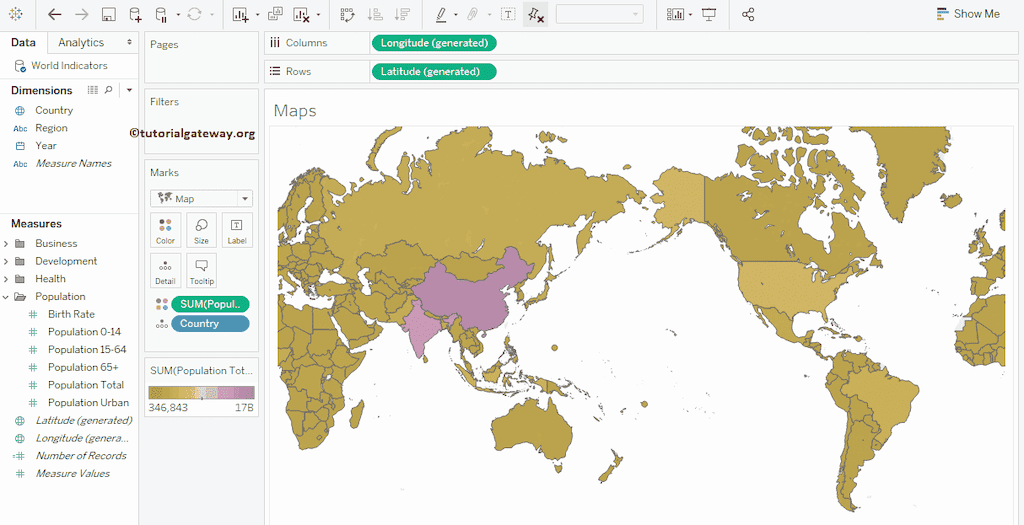Create a new worksheet from the toolbar
This screenshot has width=1024, height=525.
pyautogui.click(x=241, y=14)
